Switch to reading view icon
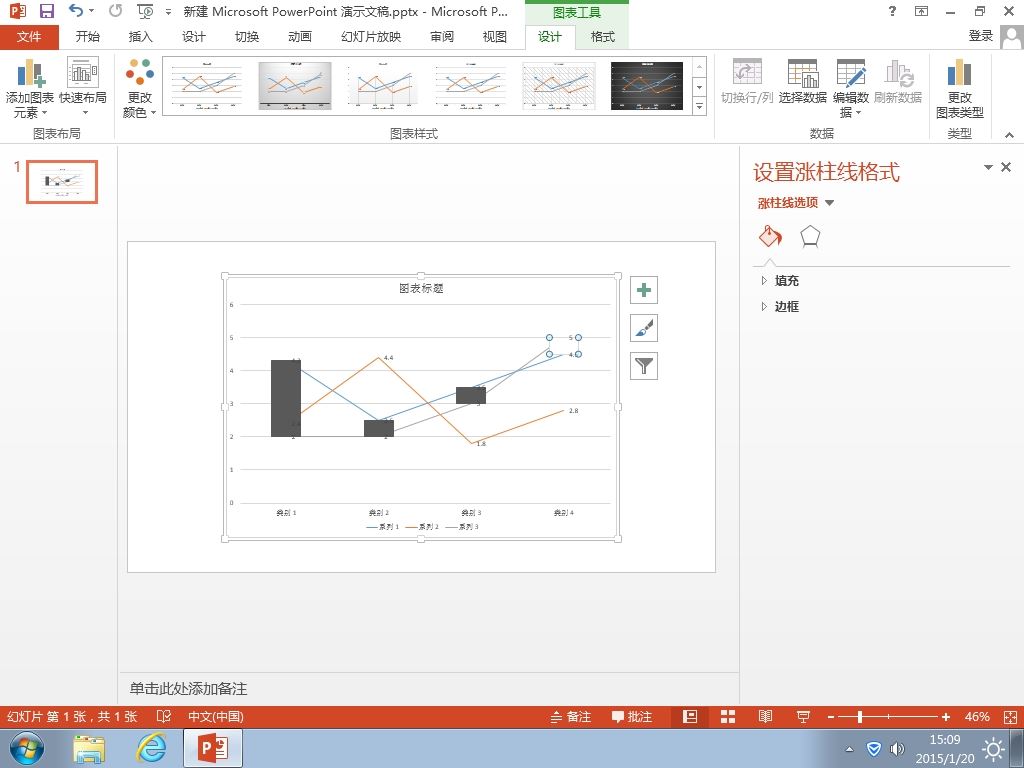1024x768 pixels. [765, 717]
